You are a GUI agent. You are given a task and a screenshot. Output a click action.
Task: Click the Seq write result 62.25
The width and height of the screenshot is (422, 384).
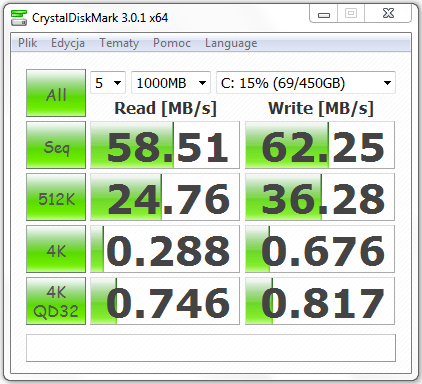click(320, 145)
